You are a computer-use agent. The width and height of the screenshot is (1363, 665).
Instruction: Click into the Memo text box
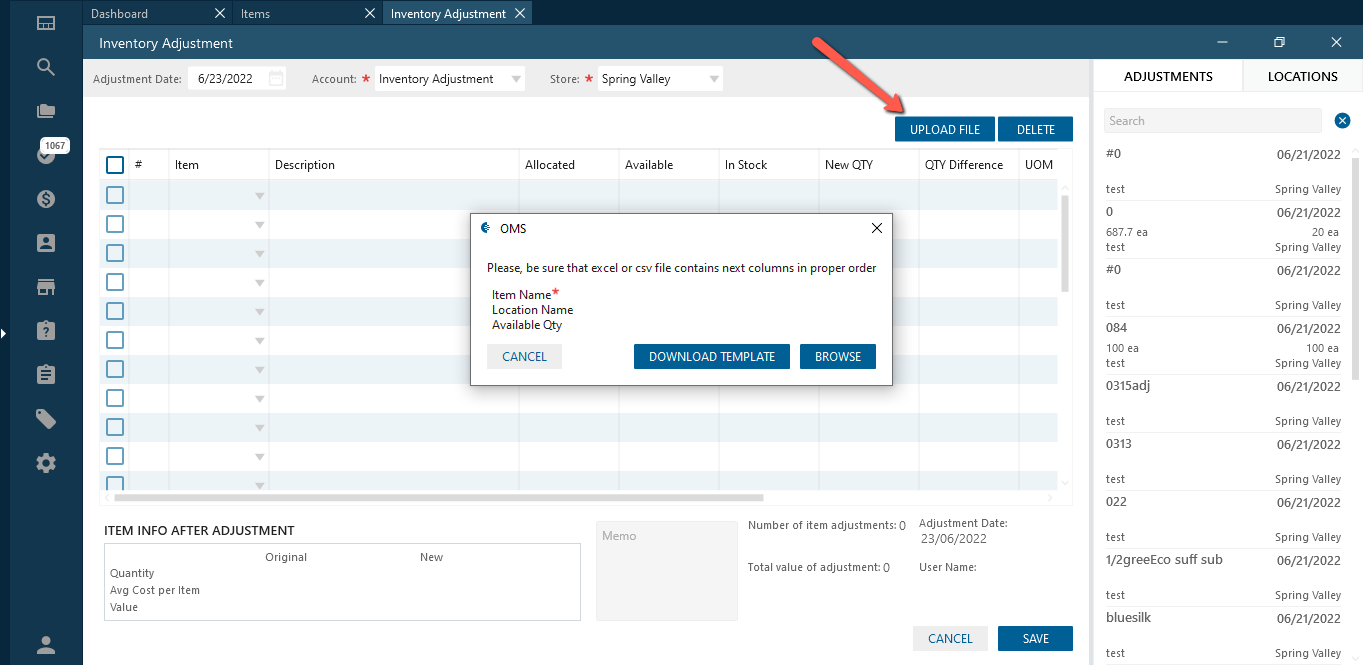point(666,570)
